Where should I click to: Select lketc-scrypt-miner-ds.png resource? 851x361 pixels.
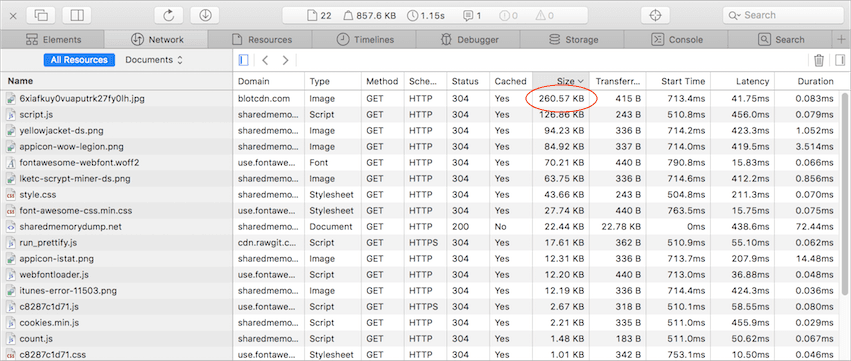point(420,179)
